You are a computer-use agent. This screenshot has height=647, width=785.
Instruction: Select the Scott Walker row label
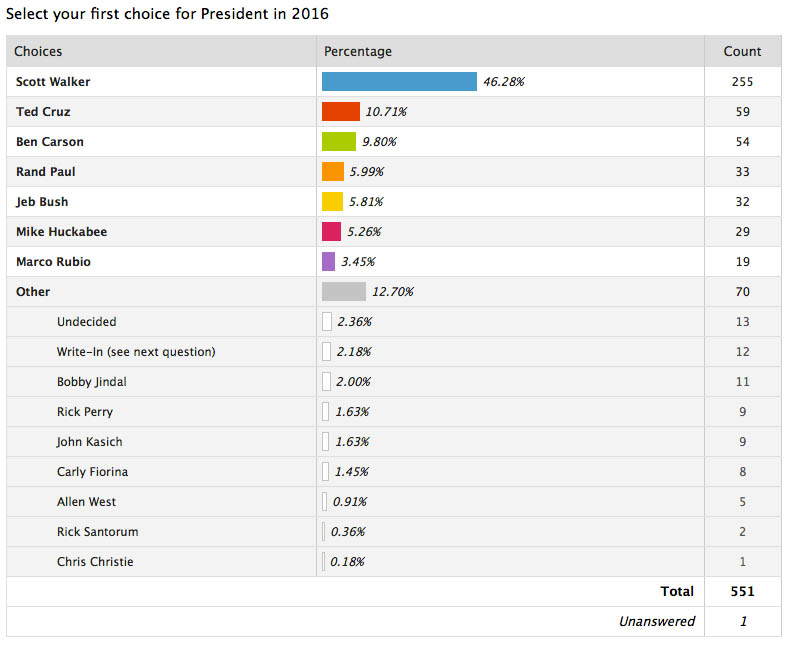pos(53,82)
